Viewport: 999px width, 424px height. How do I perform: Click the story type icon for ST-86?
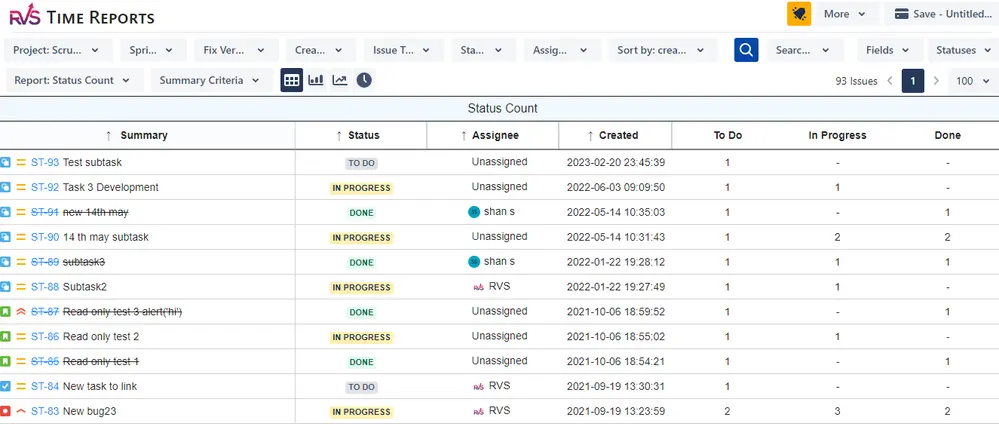6,337
